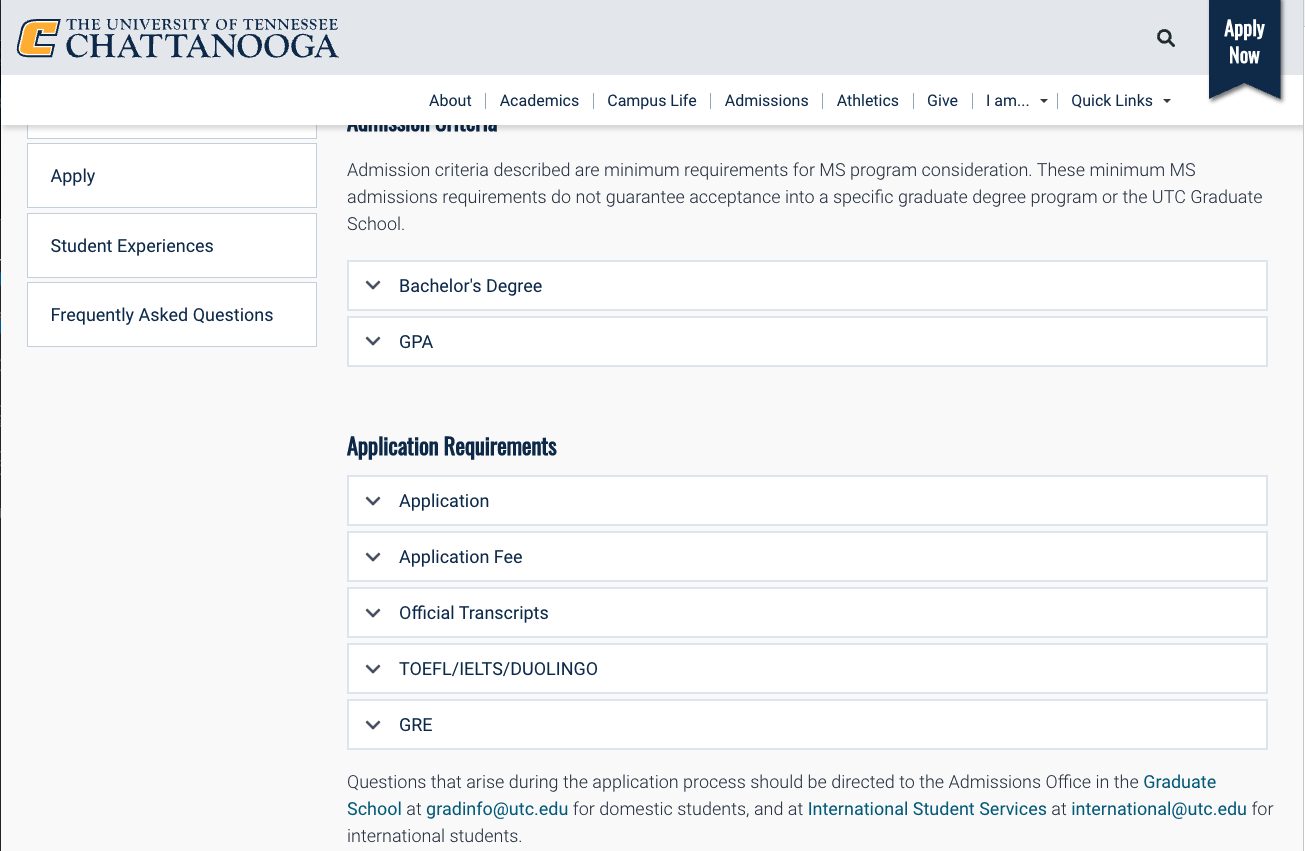This screenshot has height=851, width=1305.
Task: Click the gradinfo@utc.edu email link
Action: point(497,809)
